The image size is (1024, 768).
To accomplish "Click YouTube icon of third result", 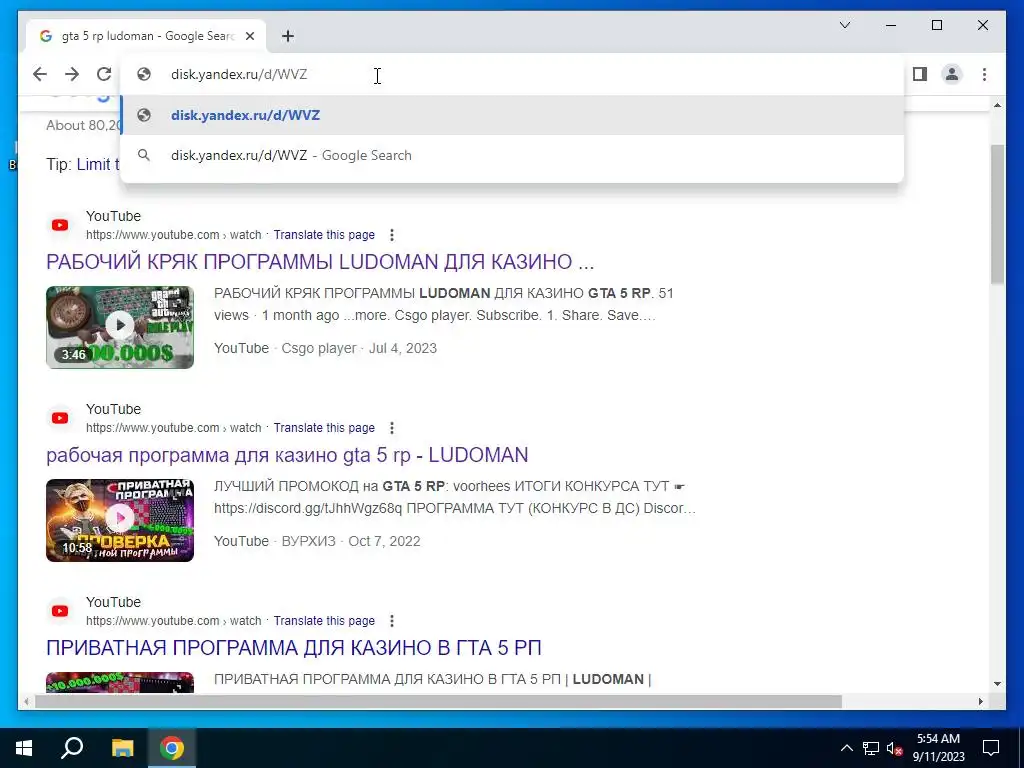I will coord(60,611).
